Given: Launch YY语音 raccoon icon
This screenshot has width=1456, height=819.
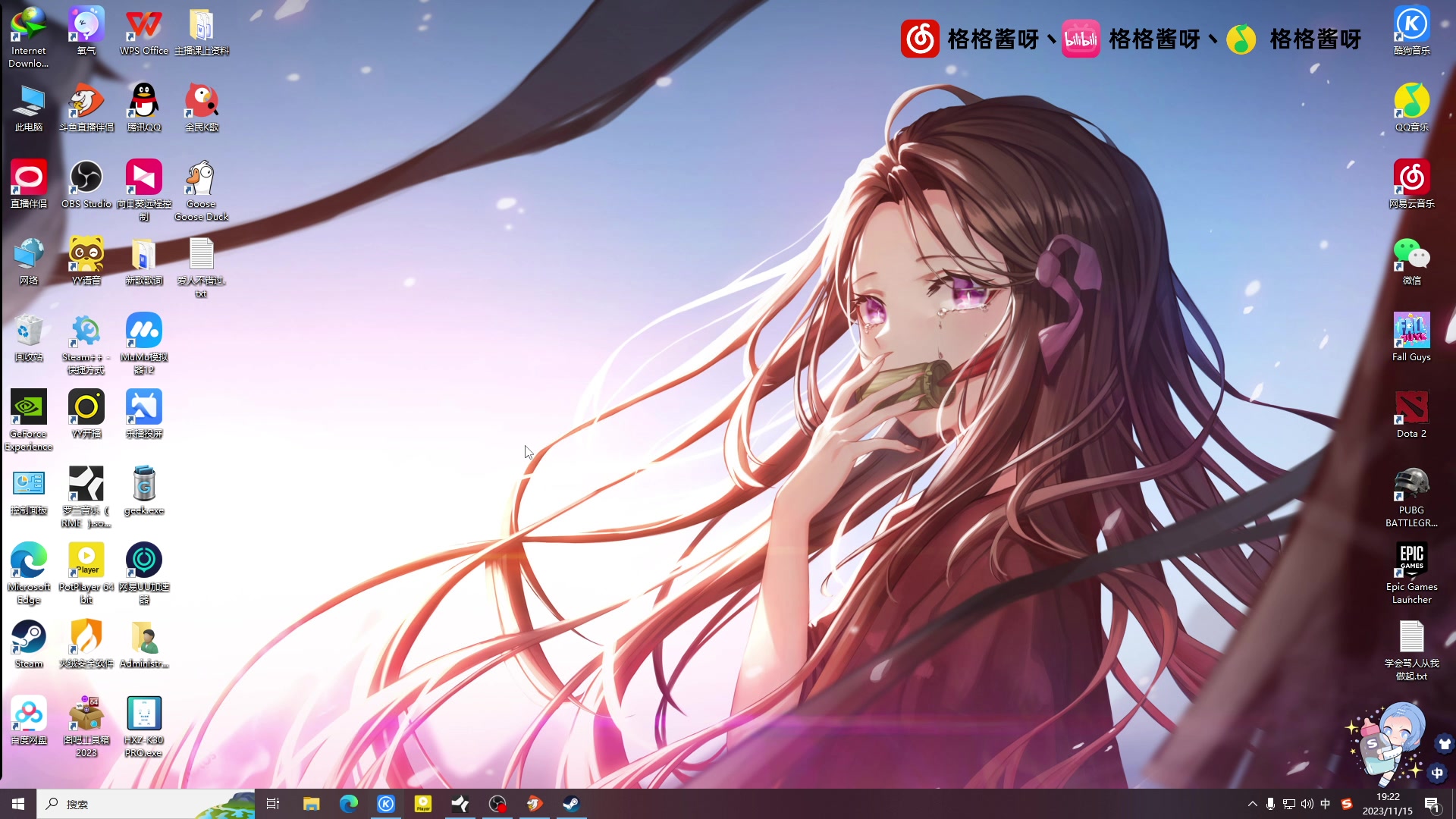Looking at the screenshot, I should (x=86, y=260).
